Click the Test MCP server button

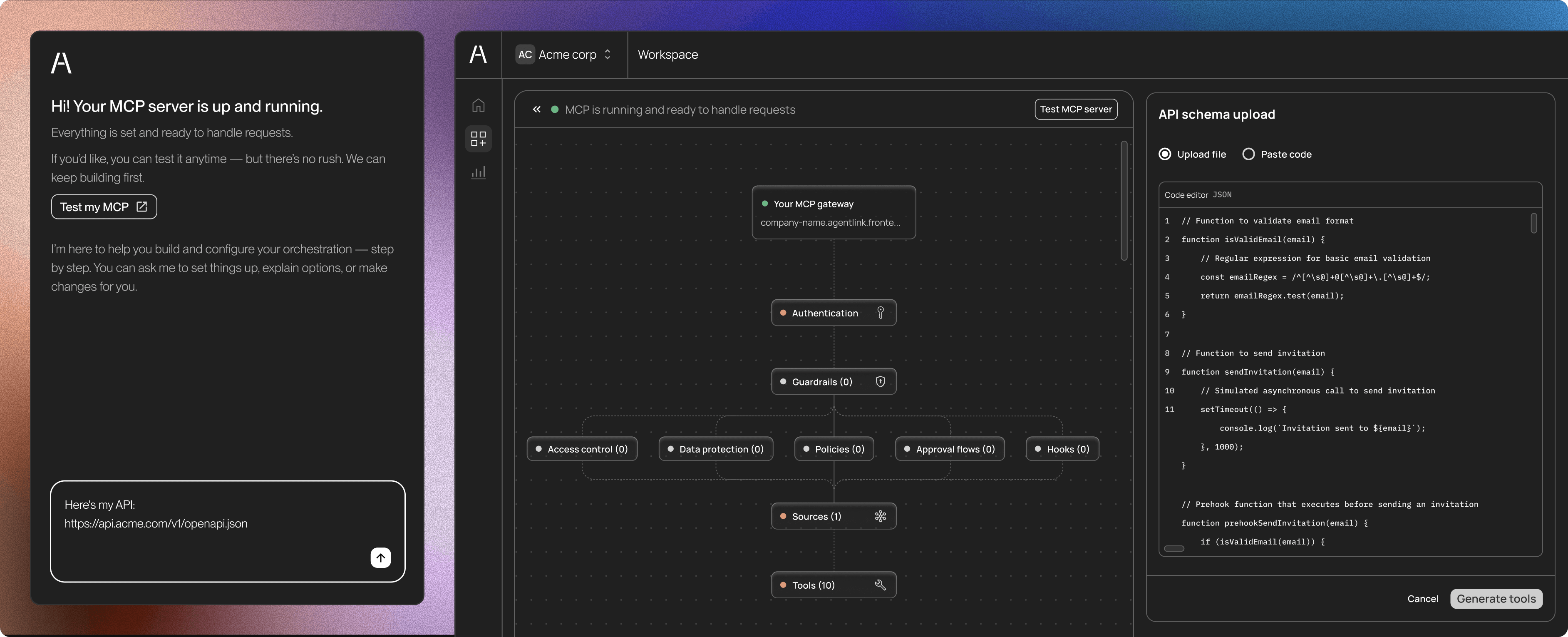(x=1076, y=109)
